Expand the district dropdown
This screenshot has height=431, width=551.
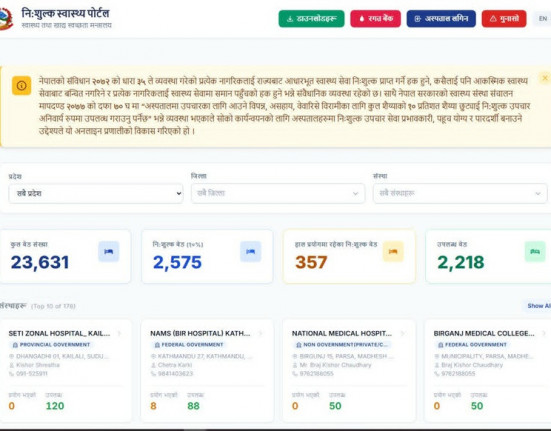coord(278,193)
